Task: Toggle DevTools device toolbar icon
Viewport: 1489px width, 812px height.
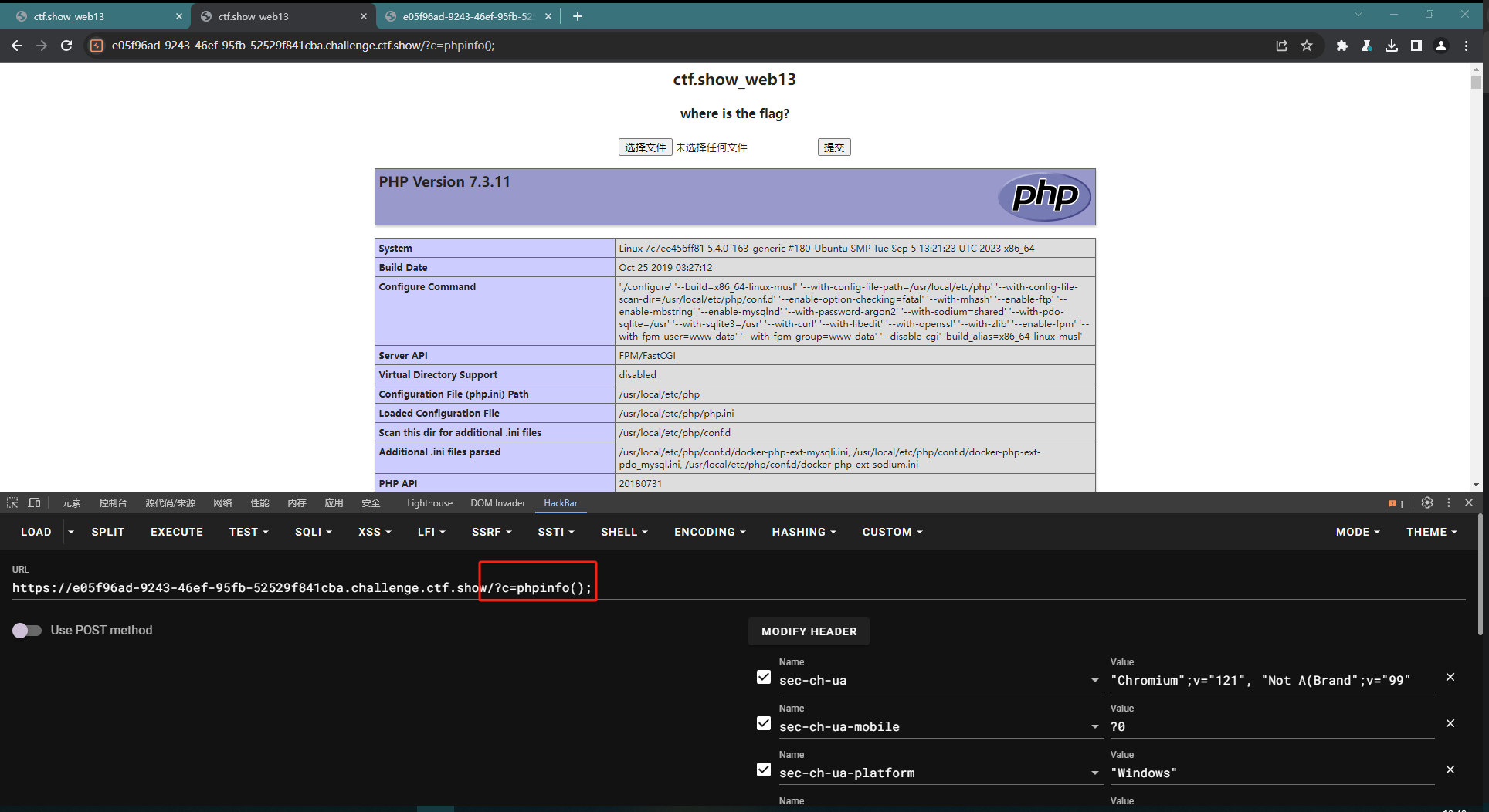Action: 34,502
